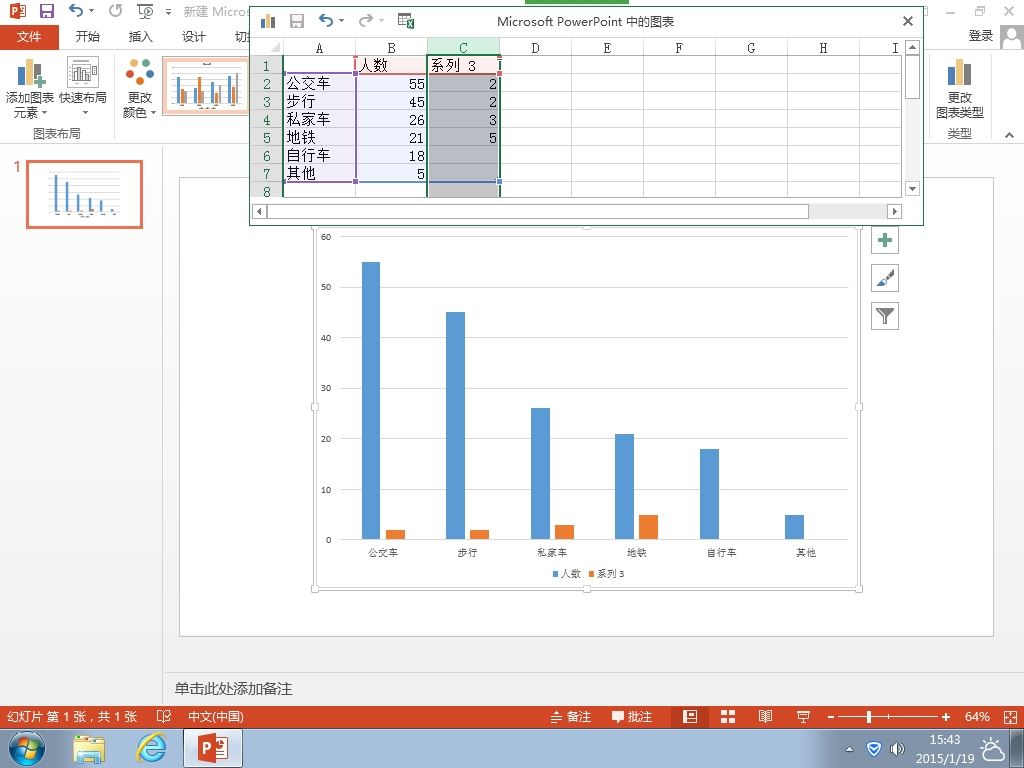Click the Chart Styles brush button
The height and width of the screenshot is (768, 1024).
(x=885, y=278)
